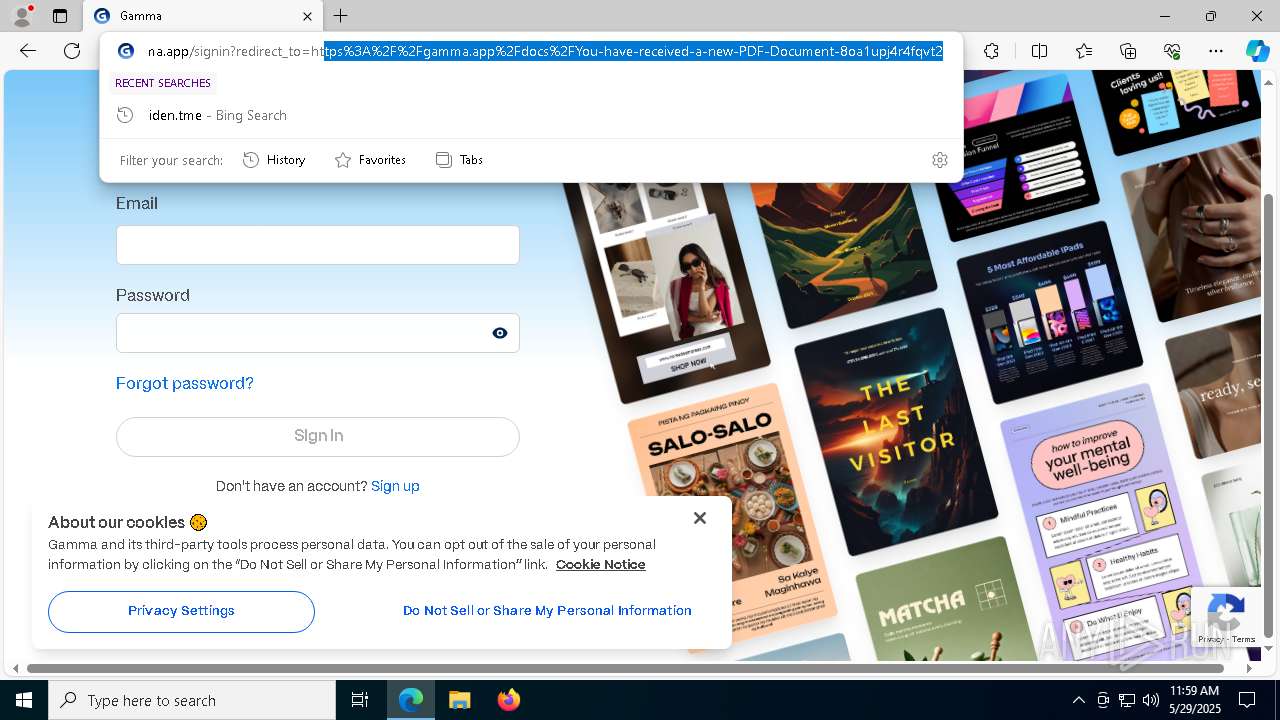Open the Cookie Notice link
The image size is (1280, 720).
pos(600,565)
